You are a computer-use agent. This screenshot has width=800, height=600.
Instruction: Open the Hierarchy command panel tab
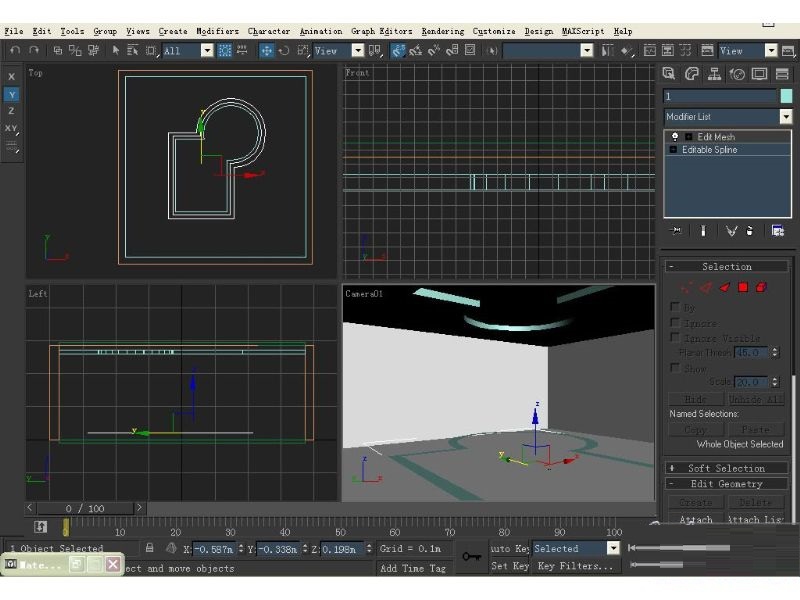(x=714, y=74)
